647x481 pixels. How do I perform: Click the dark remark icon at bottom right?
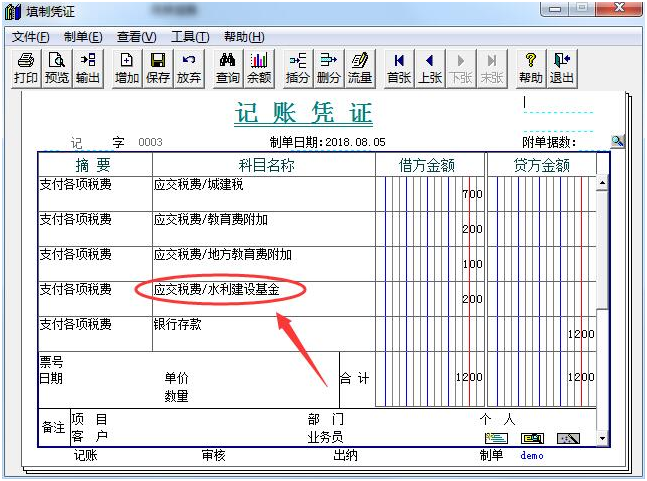pyautogui.click(x=568, y=438)
